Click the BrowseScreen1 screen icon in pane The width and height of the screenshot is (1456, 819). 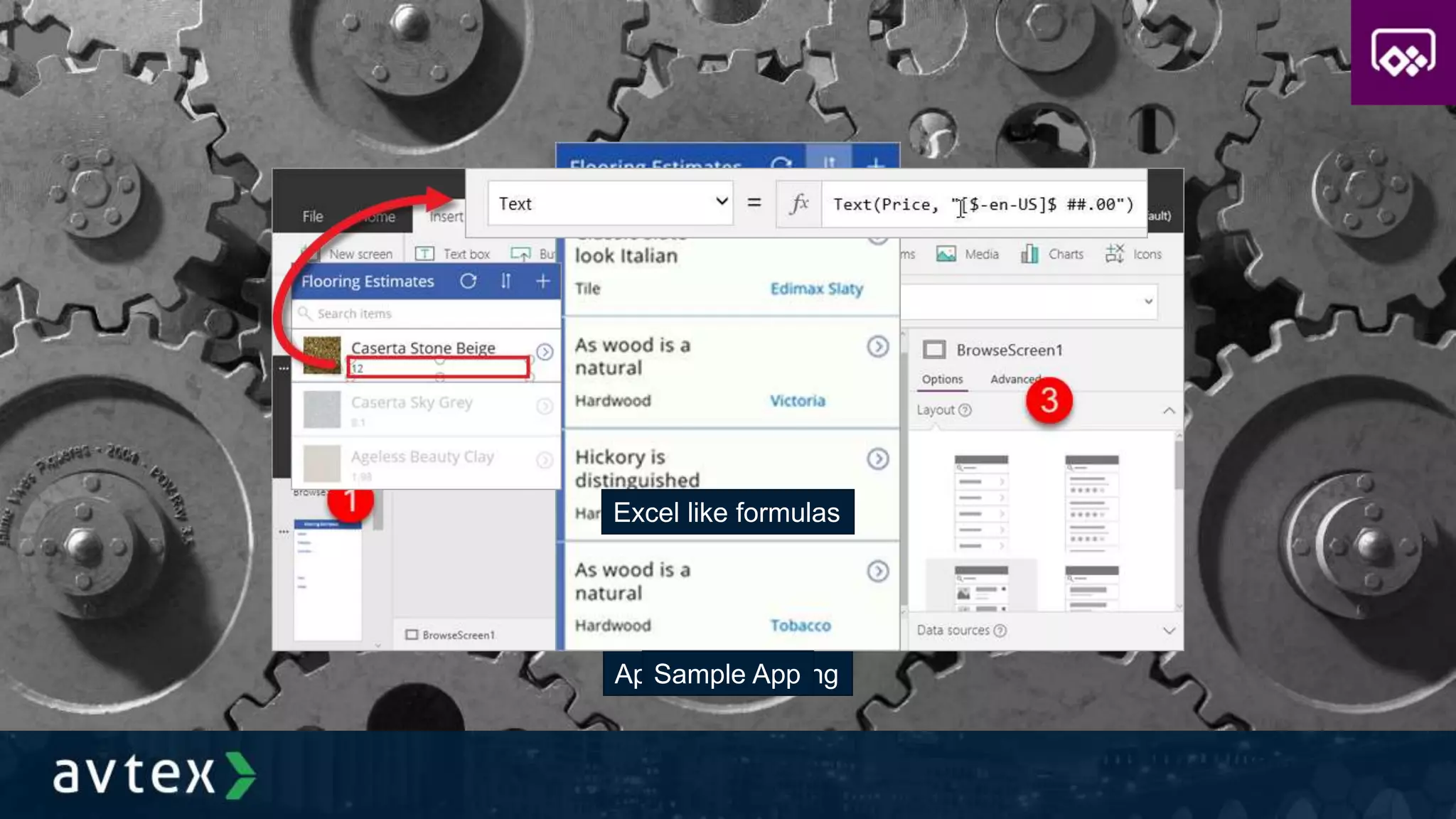tap(934, 350)
